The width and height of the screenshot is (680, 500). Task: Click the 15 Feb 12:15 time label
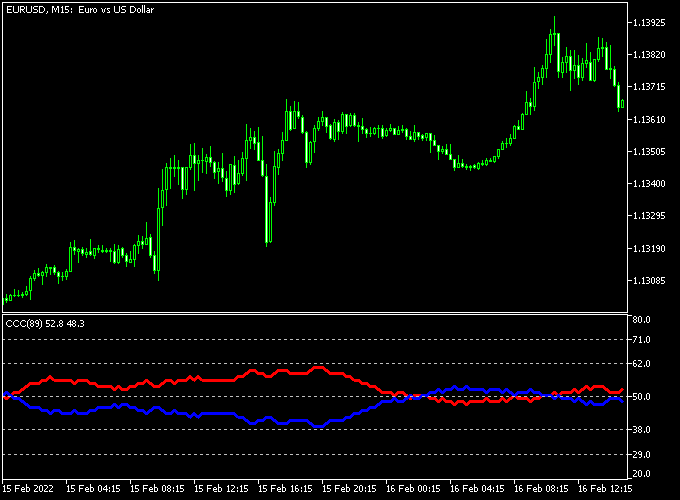coord(221,489)
